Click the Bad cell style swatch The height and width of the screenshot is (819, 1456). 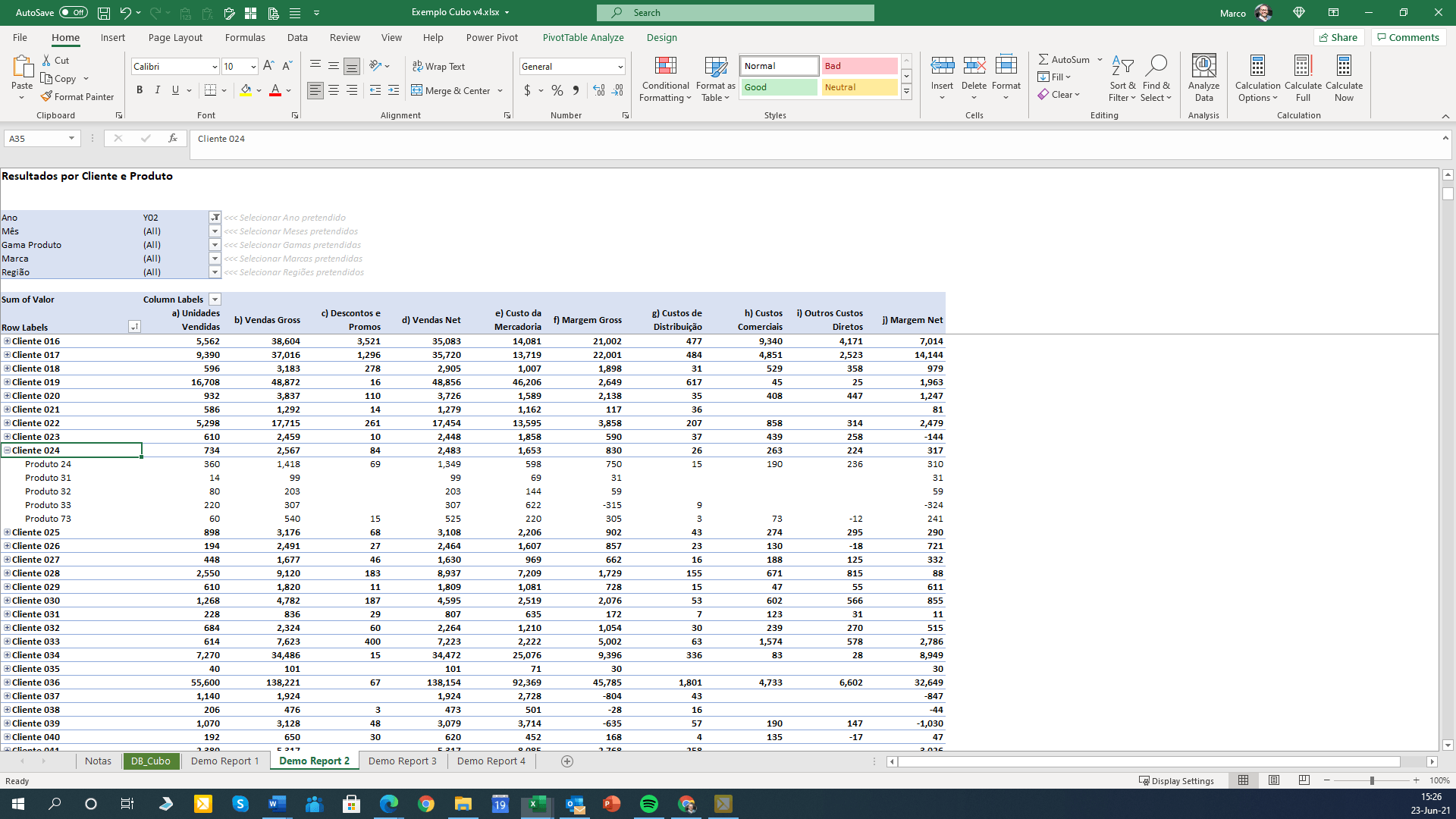(859, 66)
